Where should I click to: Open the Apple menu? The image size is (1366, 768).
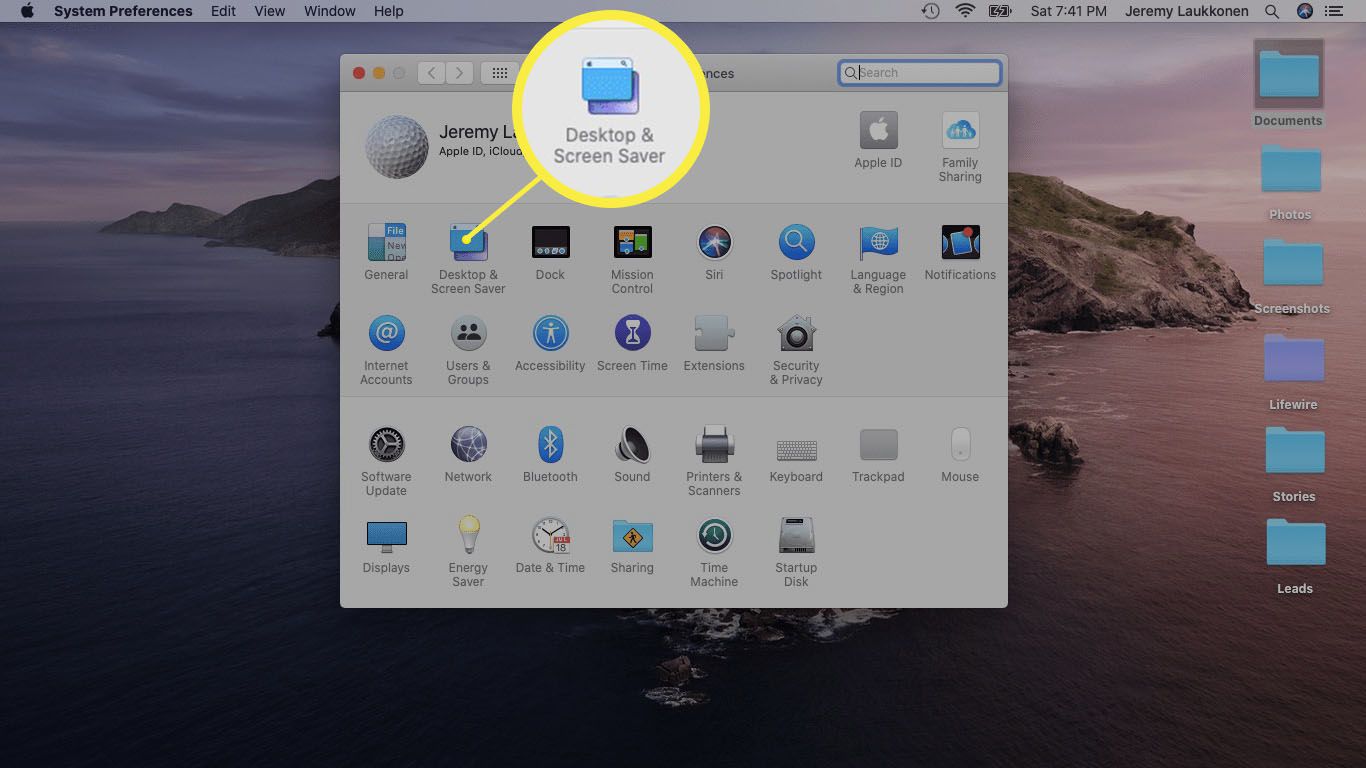[27, 11]
